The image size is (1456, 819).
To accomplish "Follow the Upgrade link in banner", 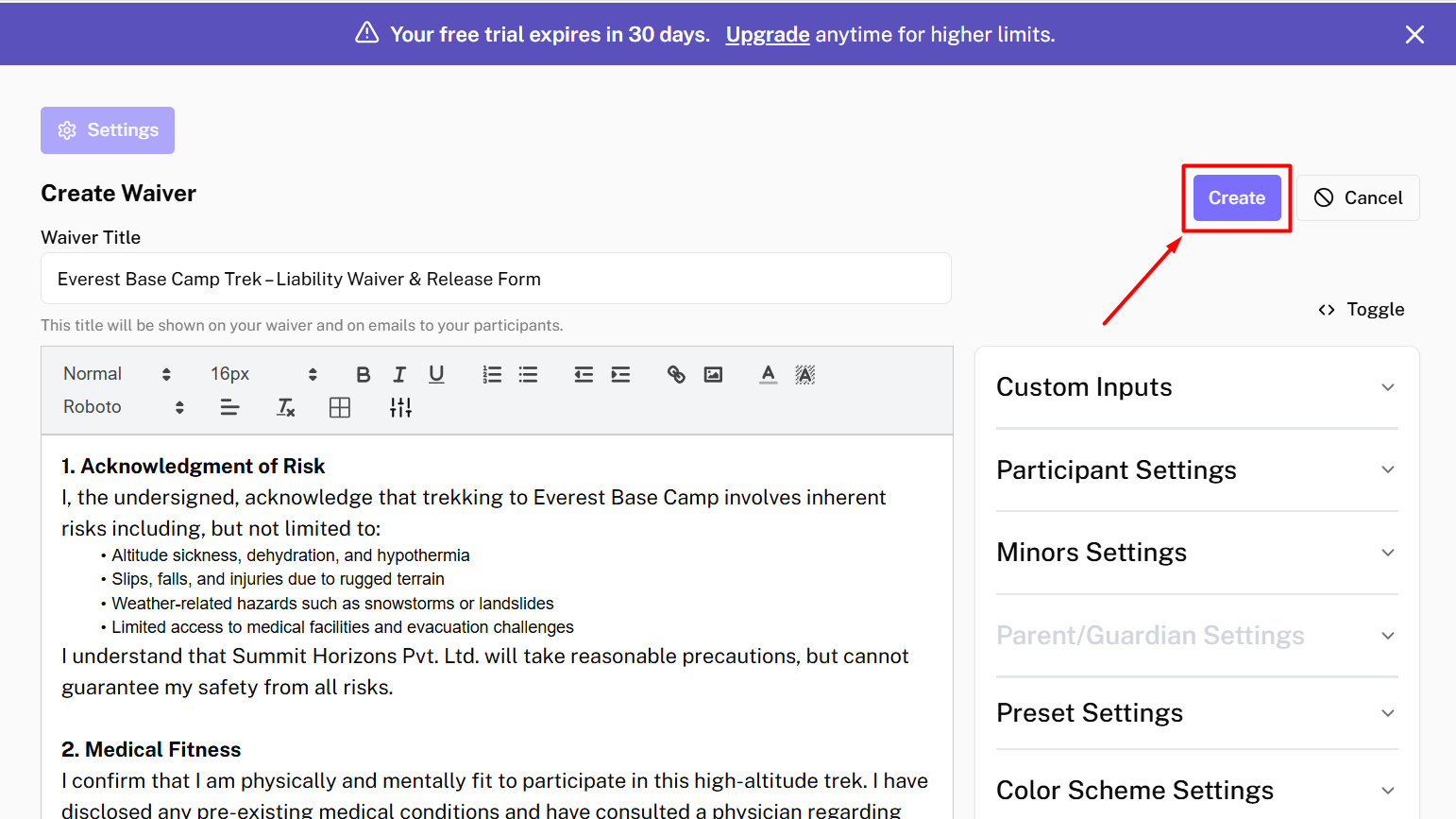I will pos(767,35).
